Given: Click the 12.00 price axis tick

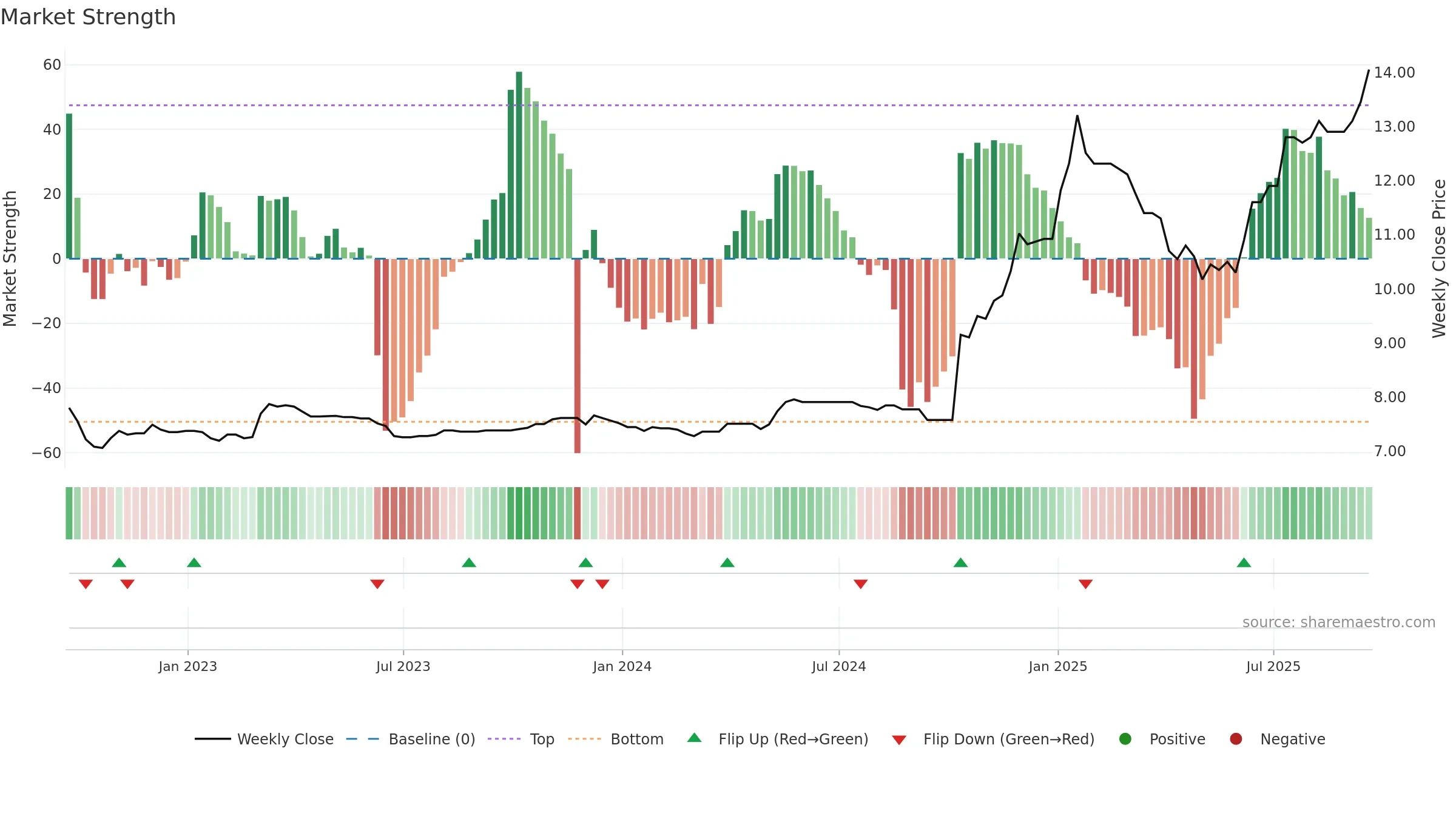Looking at the screenshot, I should pyautogui.click(x=1394, y=180).
